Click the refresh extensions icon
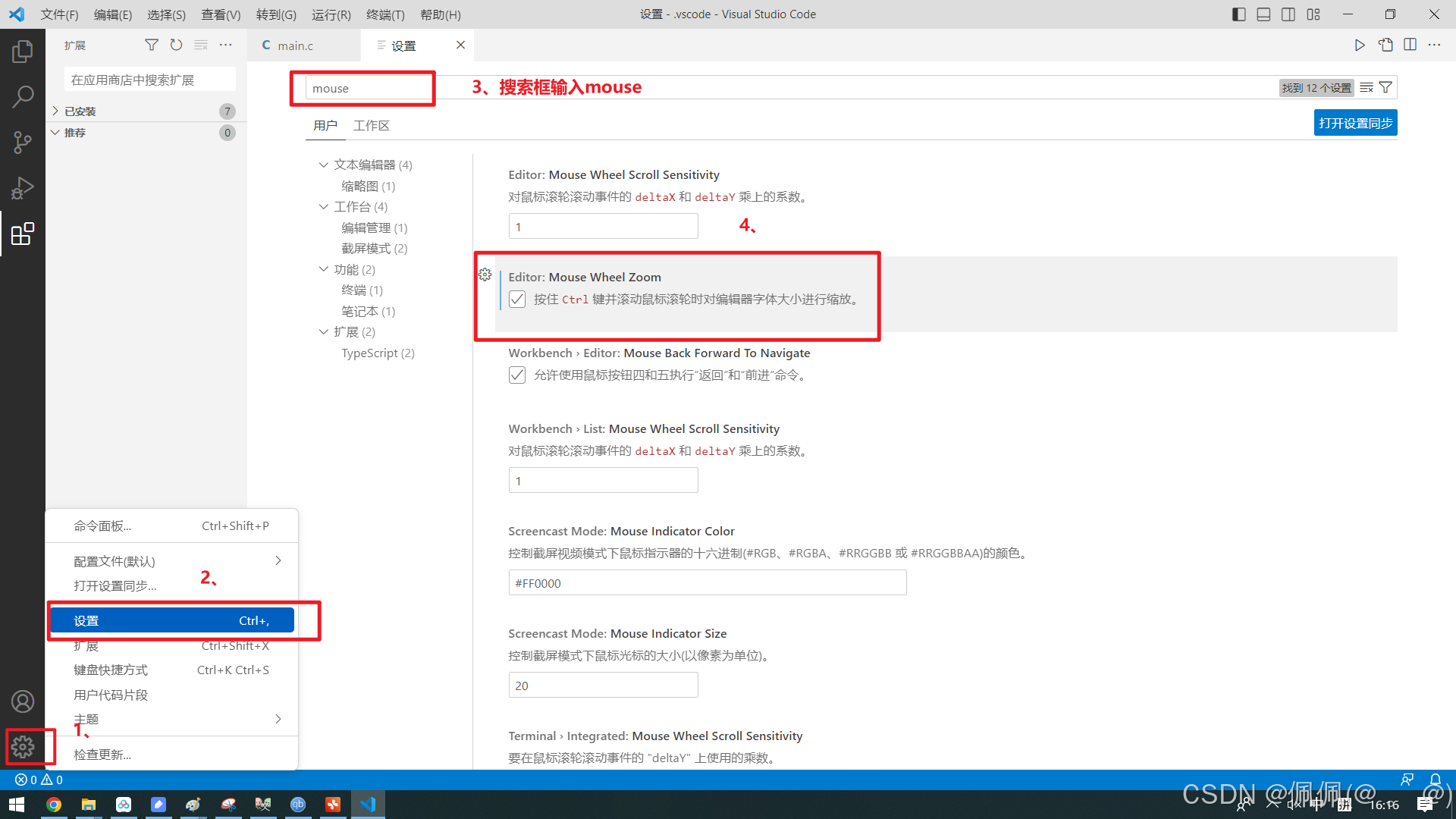Screen dimensions: 1456x819 pos(176,45)
